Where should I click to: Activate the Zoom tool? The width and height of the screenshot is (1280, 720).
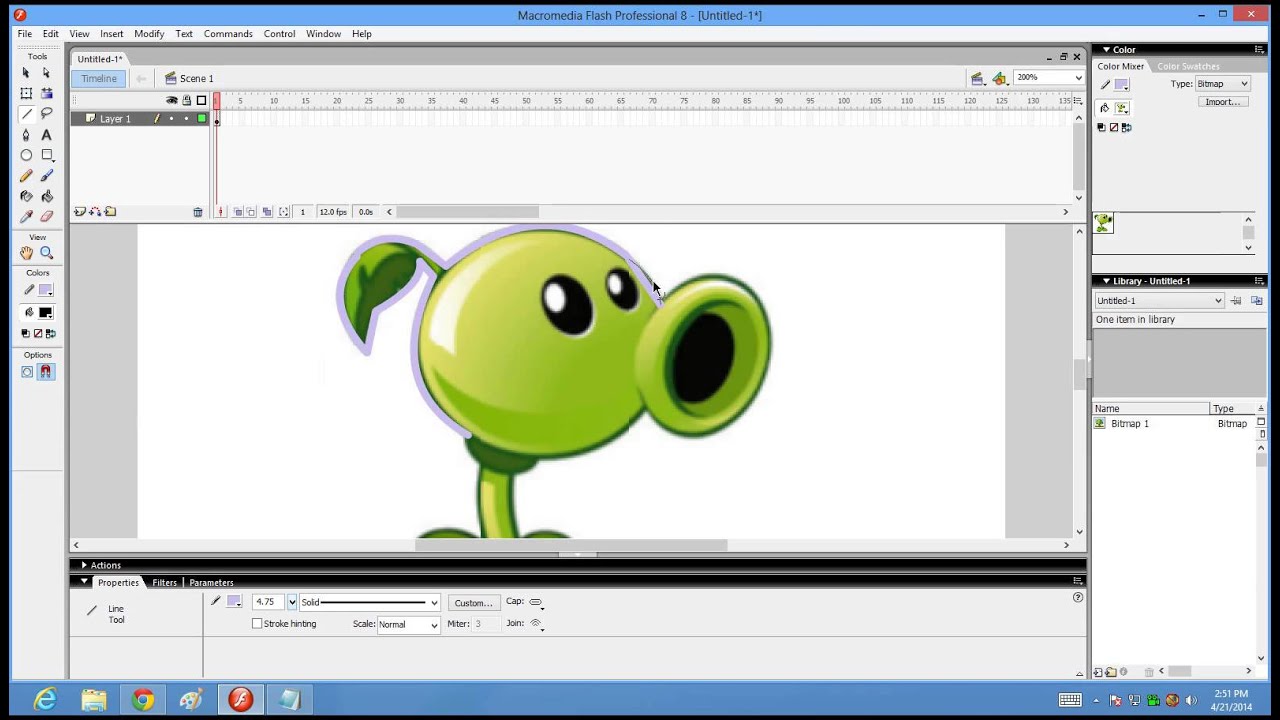pyautogui.click(x=46, y=253)
